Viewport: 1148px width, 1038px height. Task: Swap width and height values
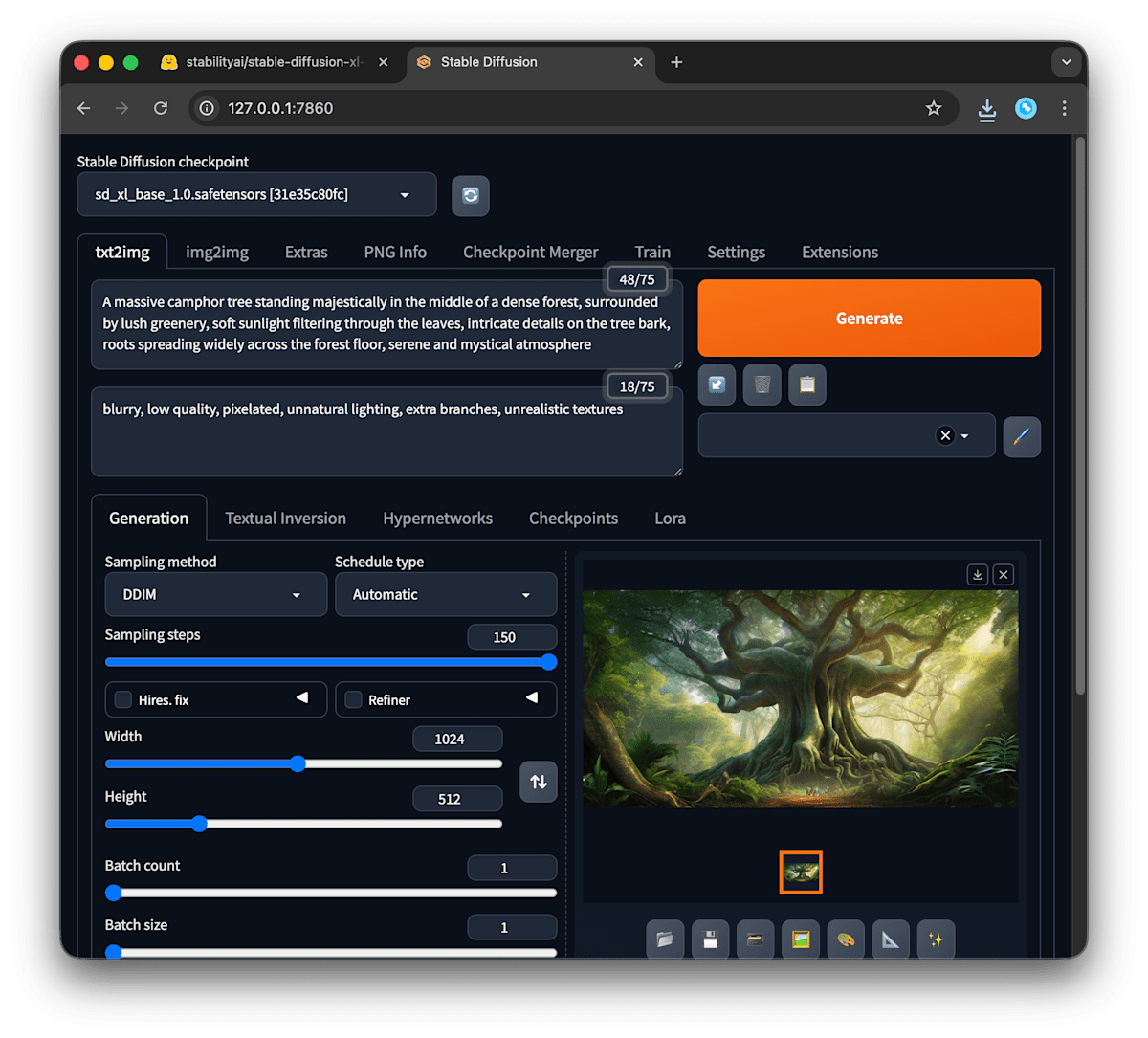click(x=539, y=782)
